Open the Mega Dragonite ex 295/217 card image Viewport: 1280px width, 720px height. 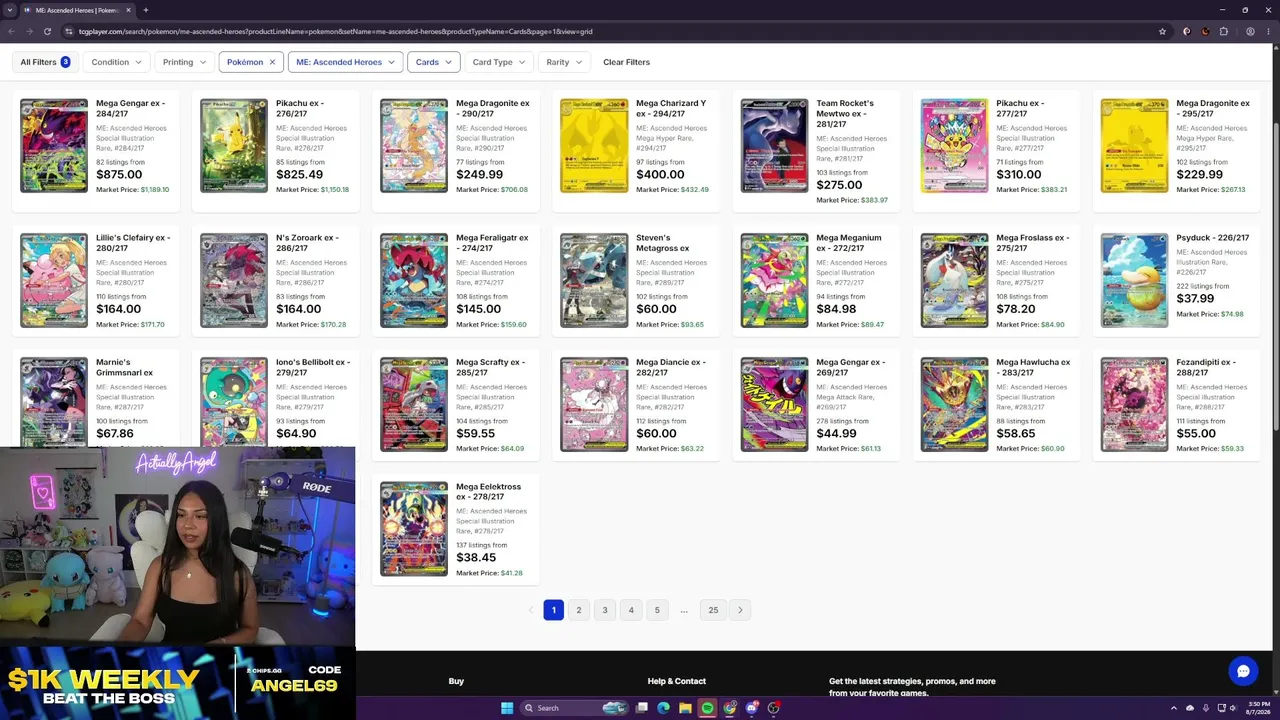(1134, 145)
